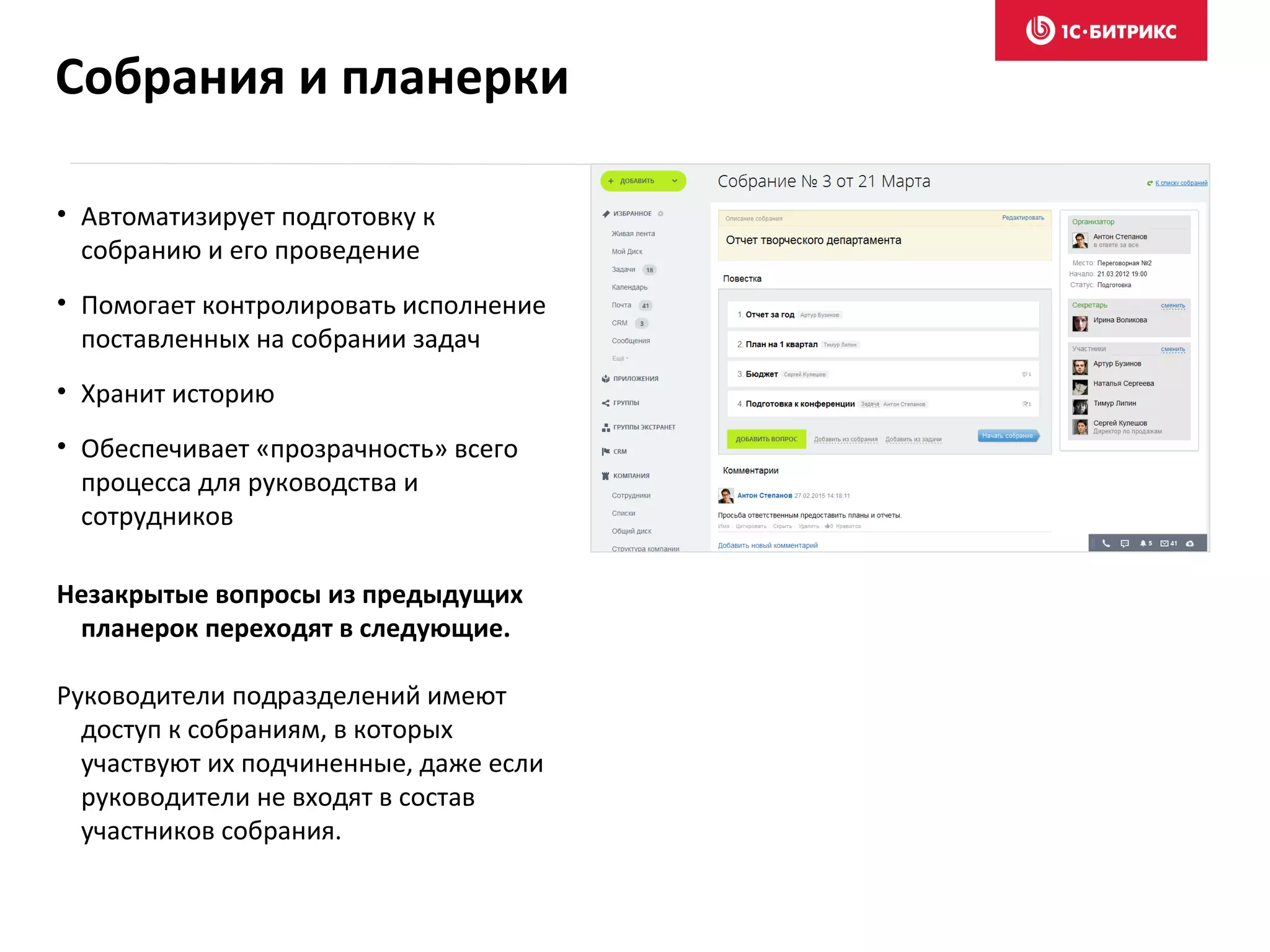
Task: Click the ДОБАВИТЬ ВОПРОС button
Action: (766, 439)
